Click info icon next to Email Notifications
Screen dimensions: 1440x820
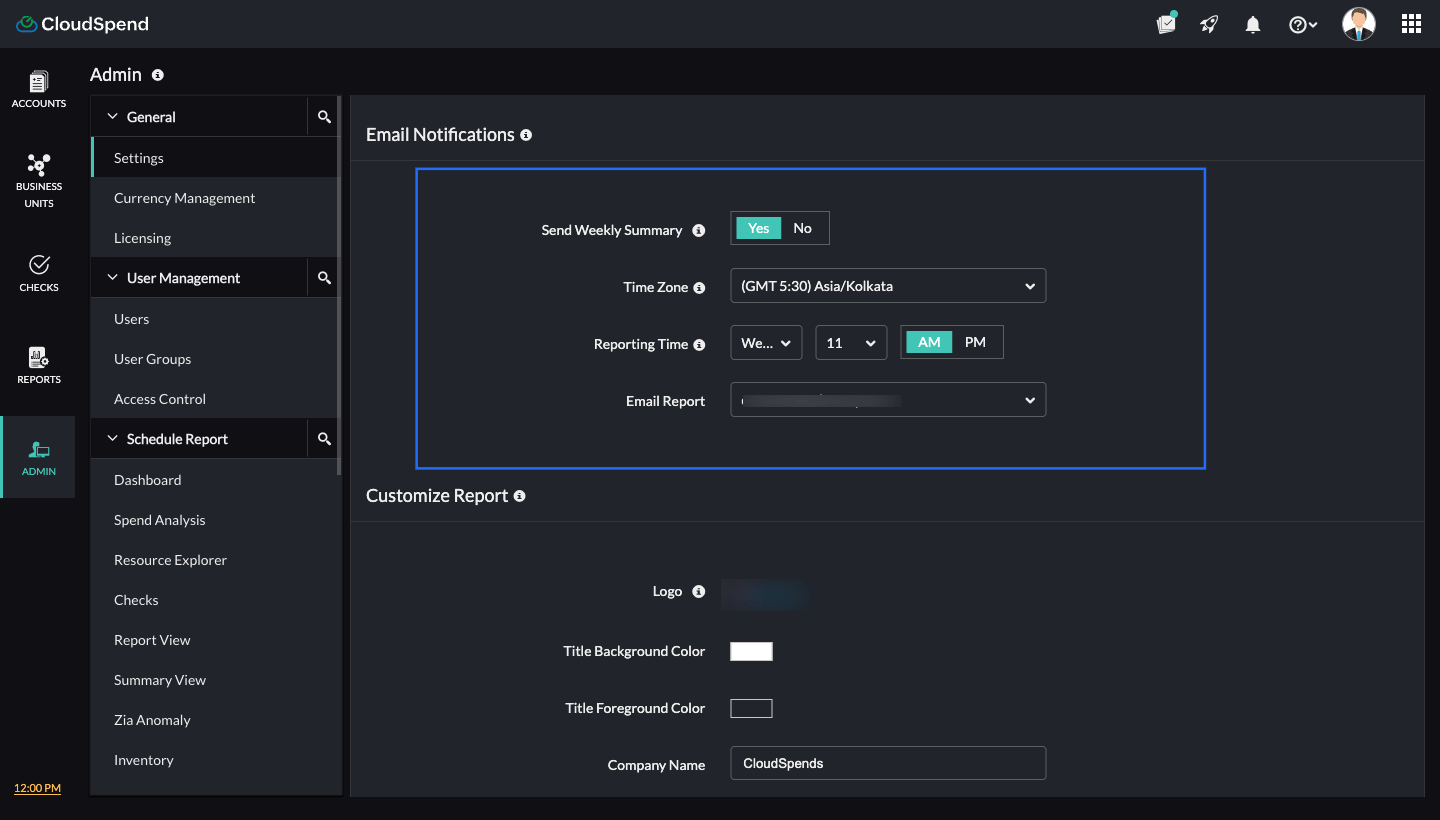pyautogui.click(x=526, y=135)
